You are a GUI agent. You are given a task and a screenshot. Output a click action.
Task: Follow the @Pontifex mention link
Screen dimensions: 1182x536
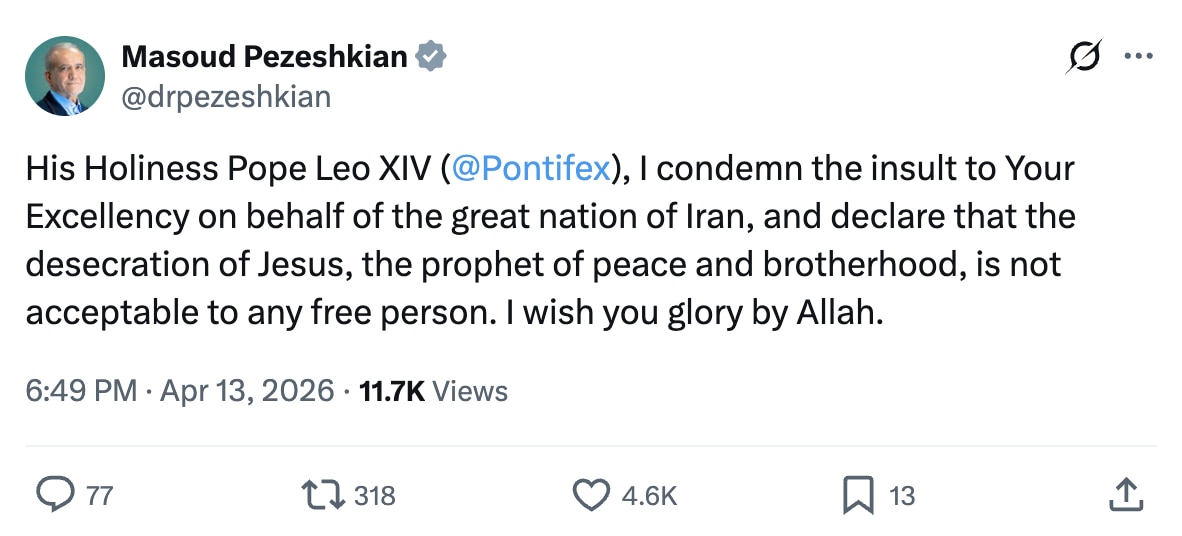point(530,169)
